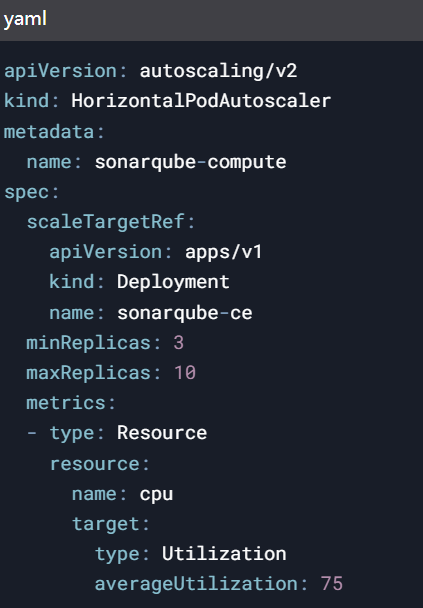Click the cpu name value
This screenshot has height=608, width=423.
pos(156,495)
